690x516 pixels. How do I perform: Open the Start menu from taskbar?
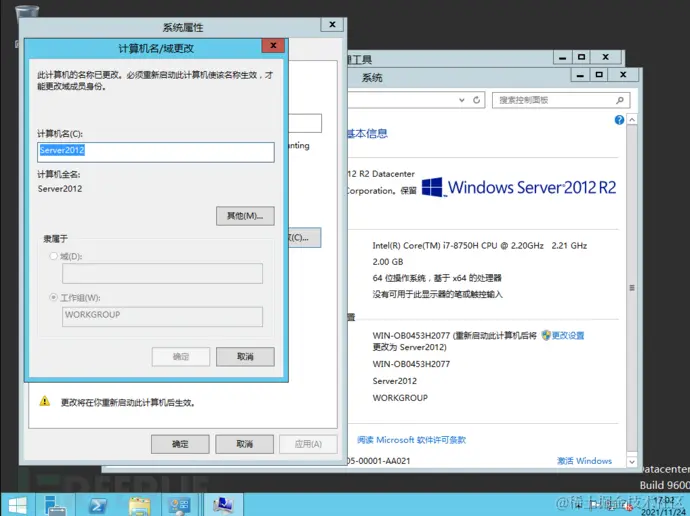coord(18,505)
